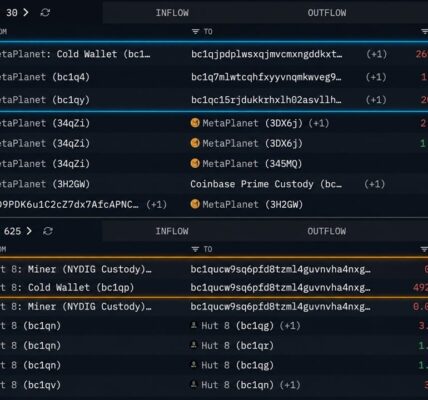Click (+1) badge in bc1qc15rjdukk row
Viewport: 428px width, 400px height.
click(376, 100)
